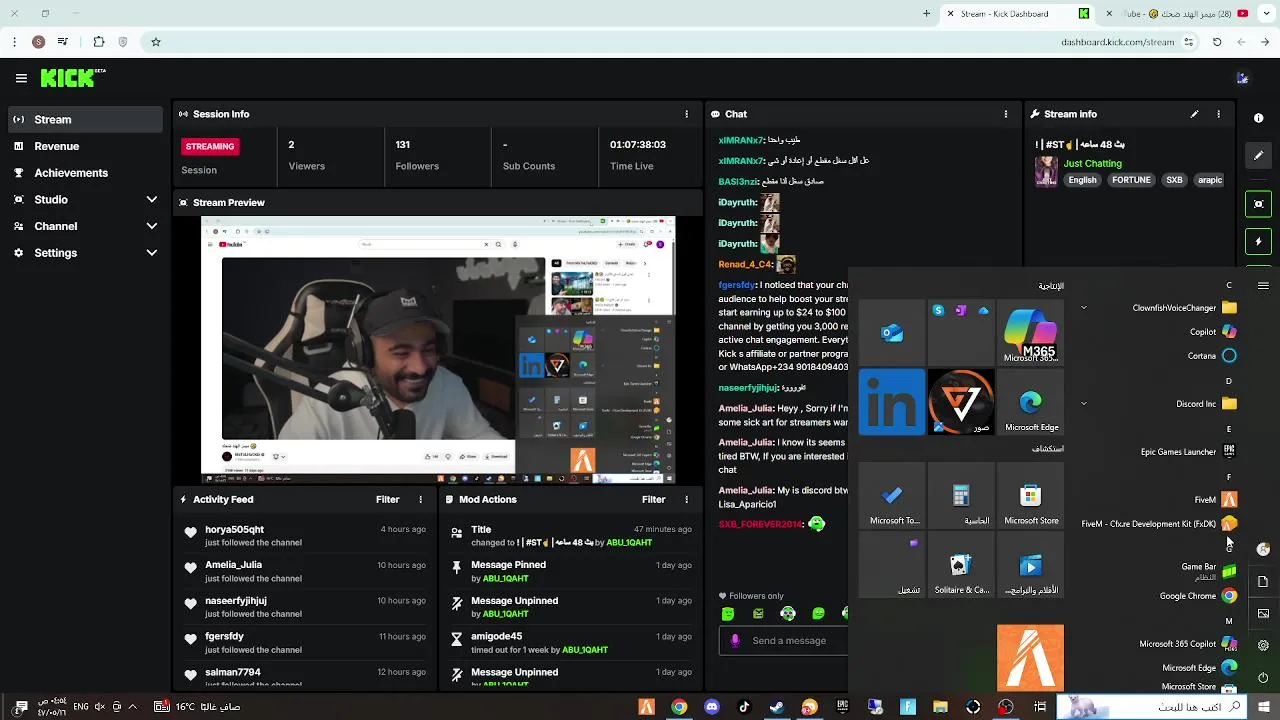
Task: Click the STREAMING status badge
Action: [x=210, y=146]
